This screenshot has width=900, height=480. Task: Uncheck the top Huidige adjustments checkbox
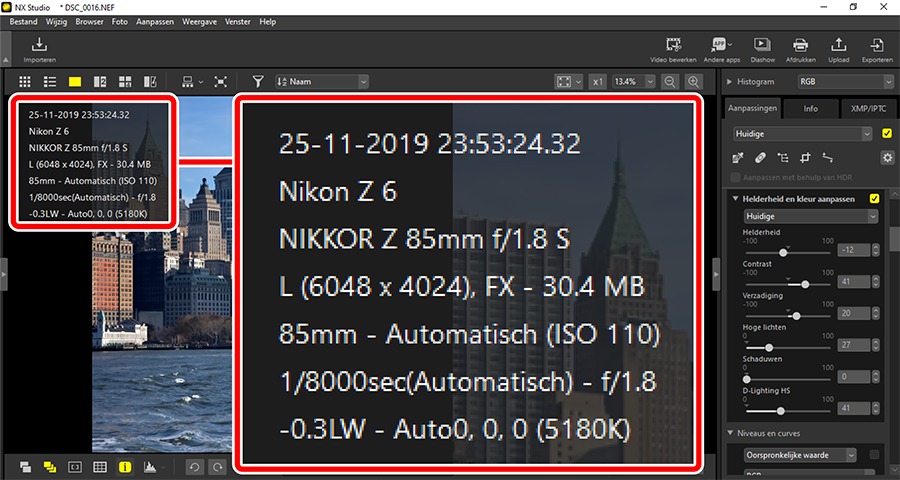pos(887,134)
